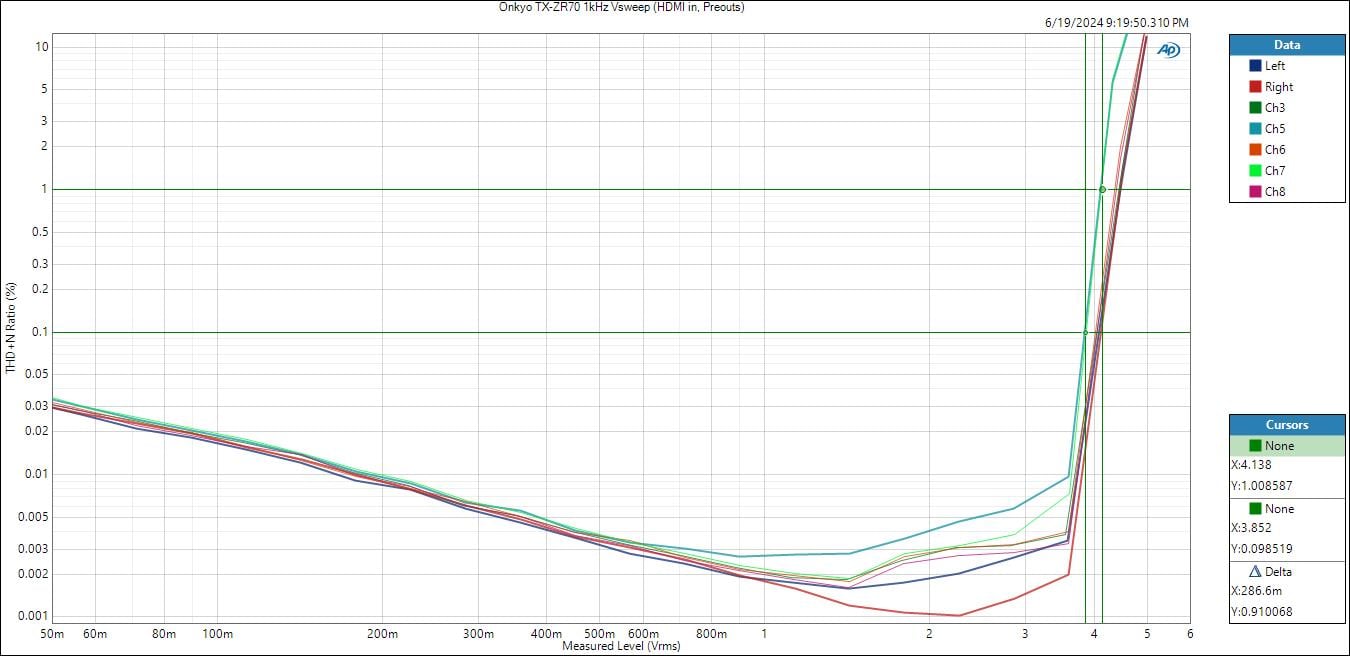Click the Cursors panel header
The height and width of the screenshot is (656, 1350).
[1286, 425]
